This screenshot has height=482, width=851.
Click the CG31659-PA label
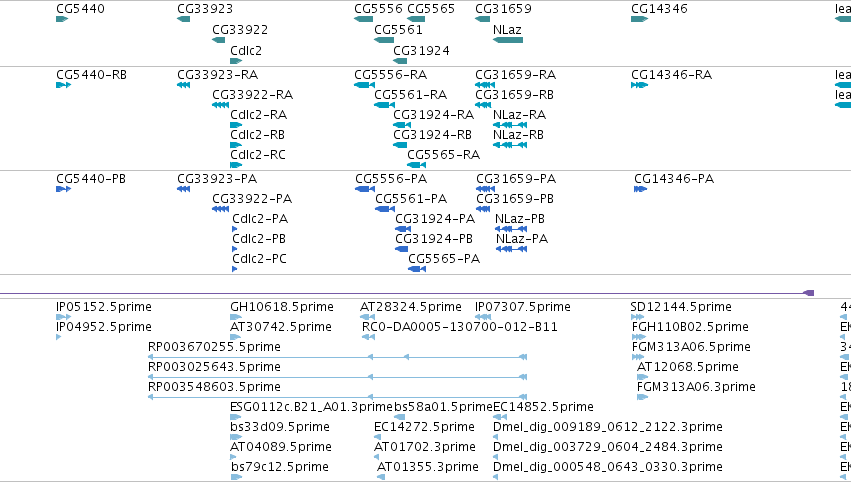[516, 179]
